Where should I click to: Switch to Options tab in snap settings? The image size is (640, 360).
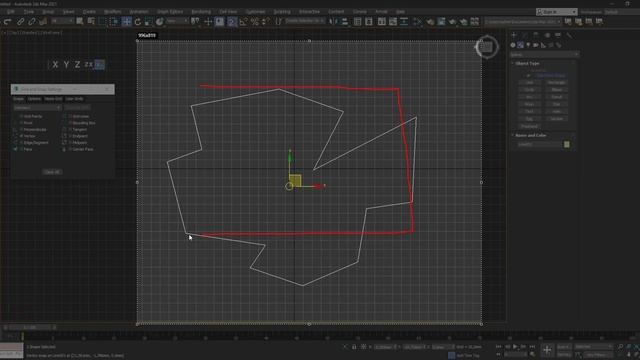coord(34,99)
